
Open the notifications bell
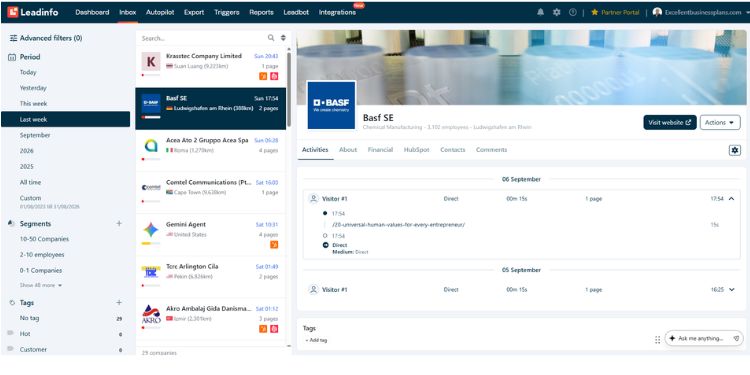[540, 12]
